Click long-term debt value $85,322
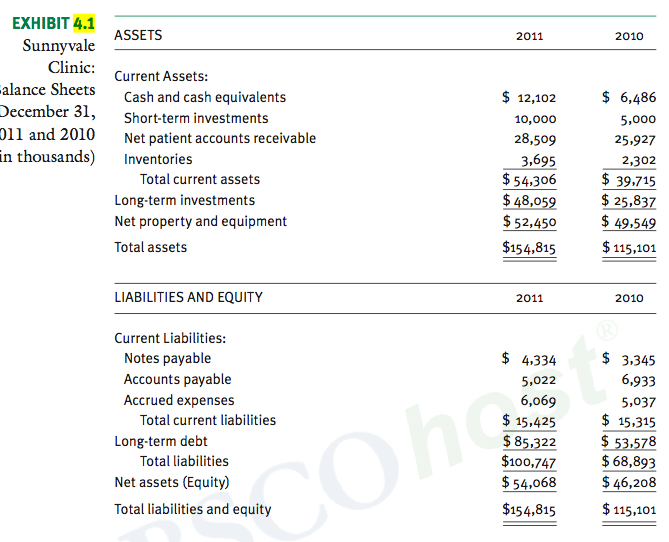This screenshot has width=669, height=542. tap(529, 441)
